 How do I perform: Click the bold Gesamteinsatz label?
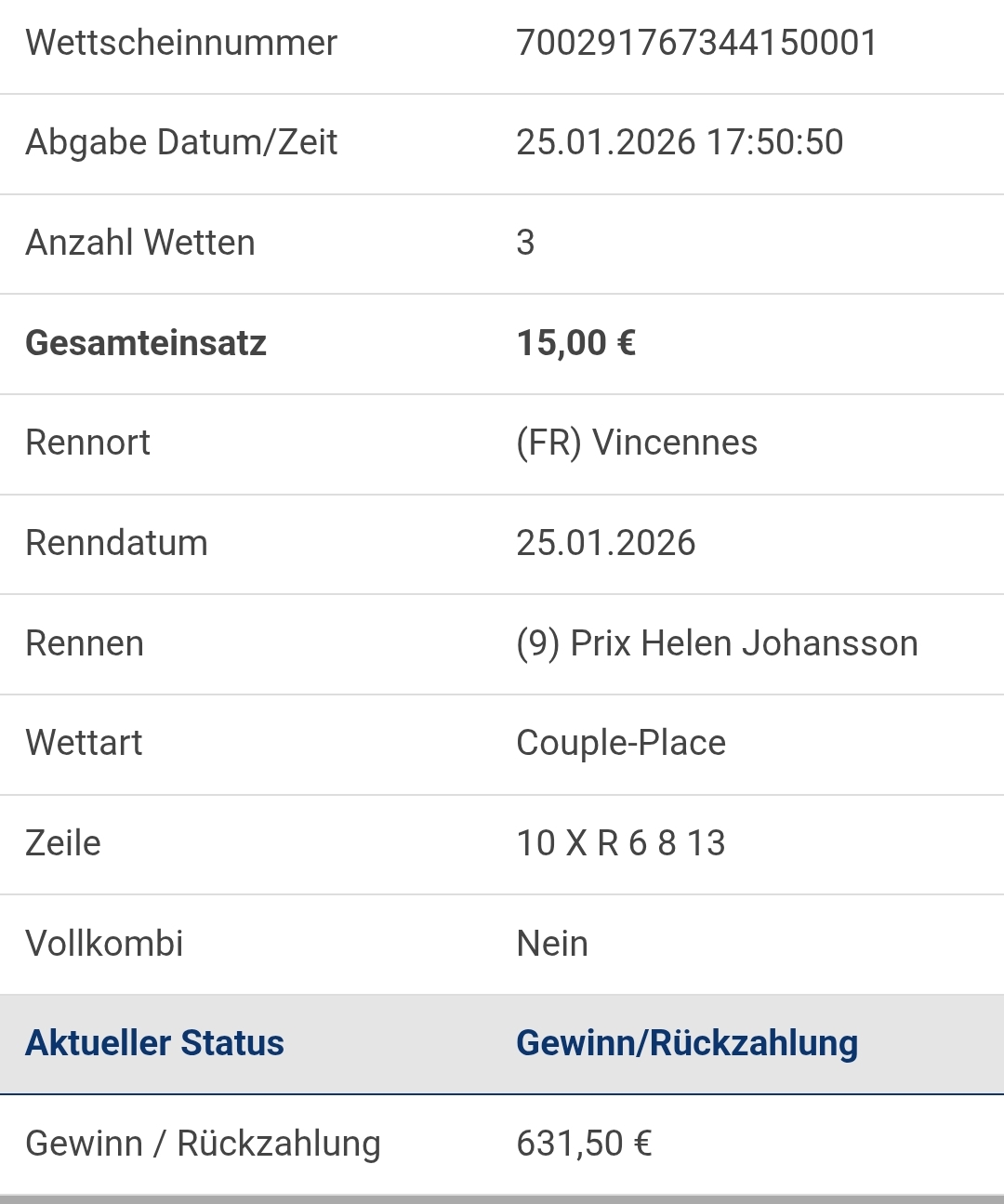(146, 343)
